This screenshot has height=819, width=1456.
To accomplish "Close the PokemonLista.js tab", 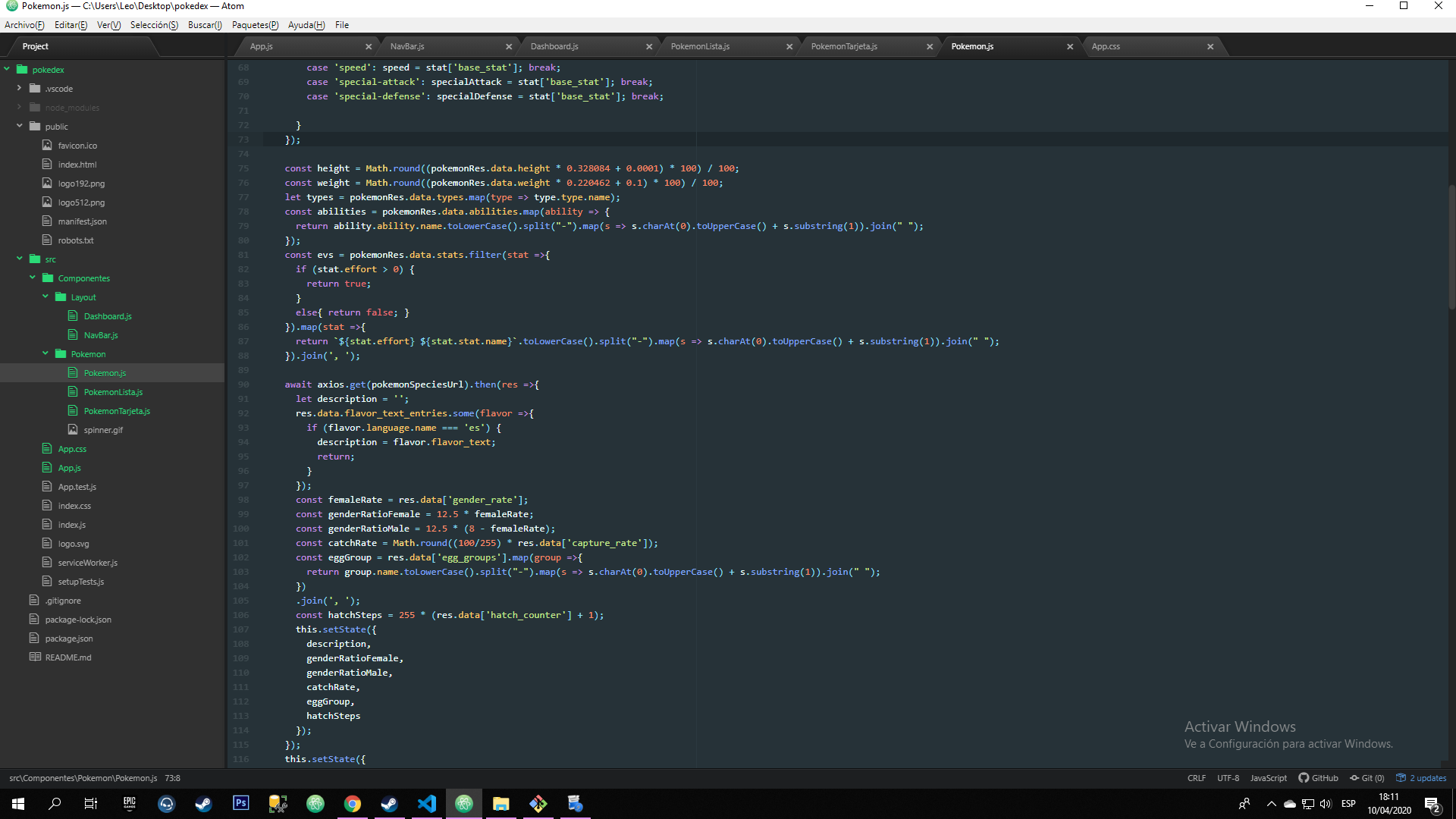I will (789, 46).
